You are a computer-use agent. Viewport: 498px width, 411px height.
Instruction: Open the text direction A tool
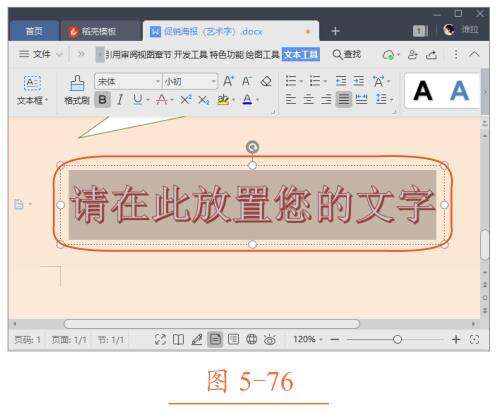pos(379,81)
